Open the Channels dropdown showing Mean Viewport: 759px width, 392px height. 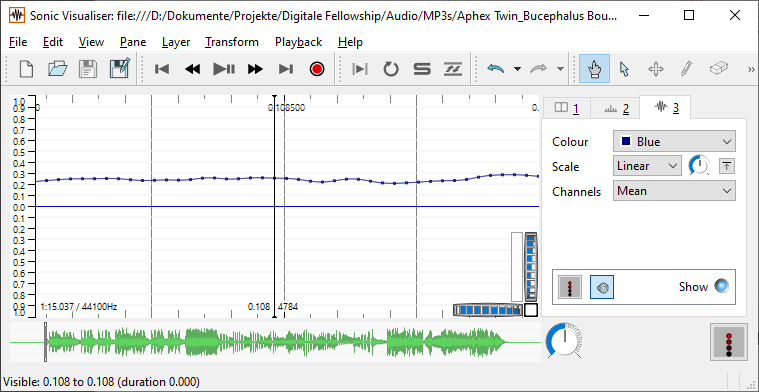[674, 191]
